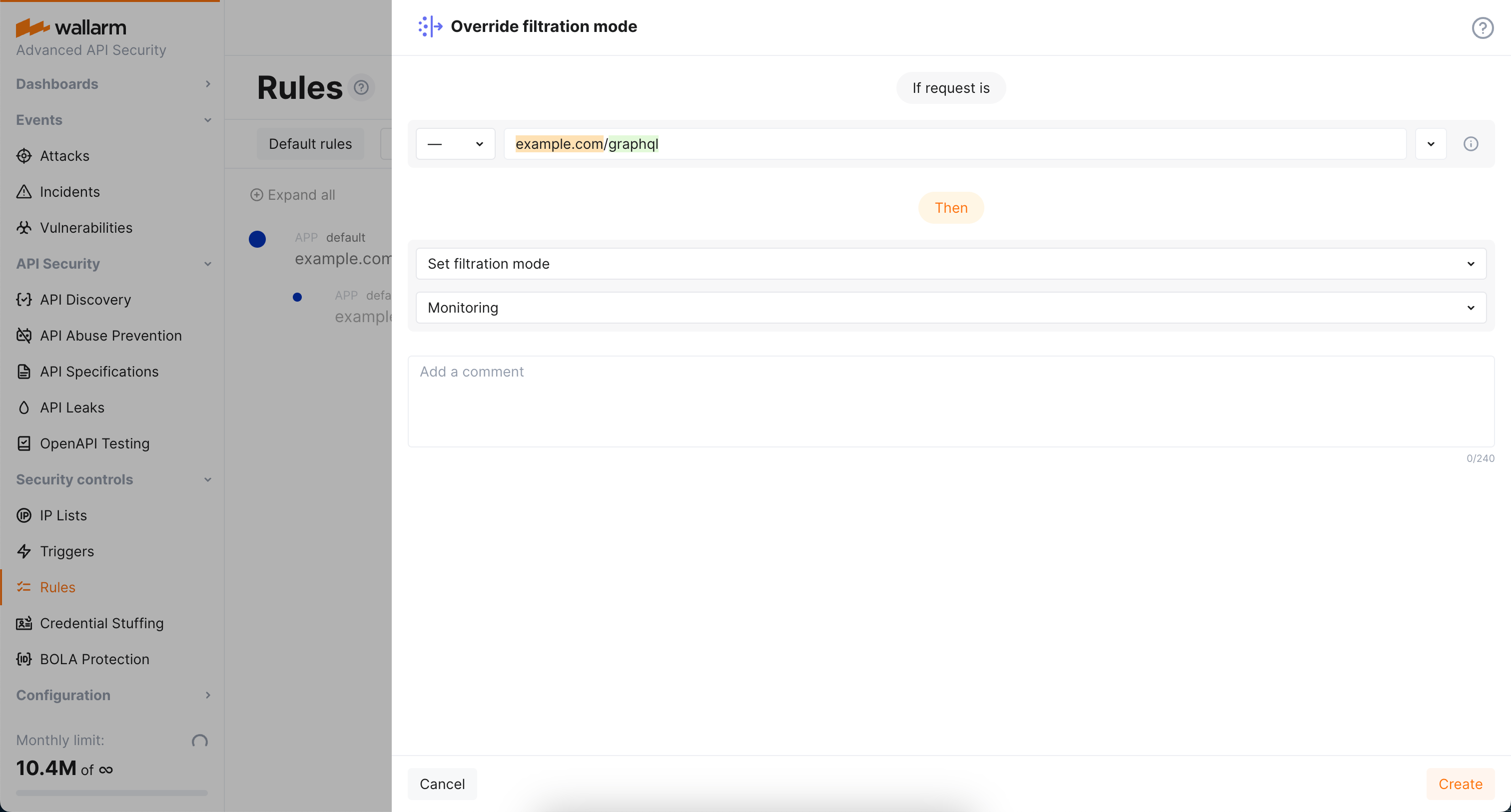Click the Vulnerabilities icon
The height and width of the screenshot is (812, 1511).
24,228
